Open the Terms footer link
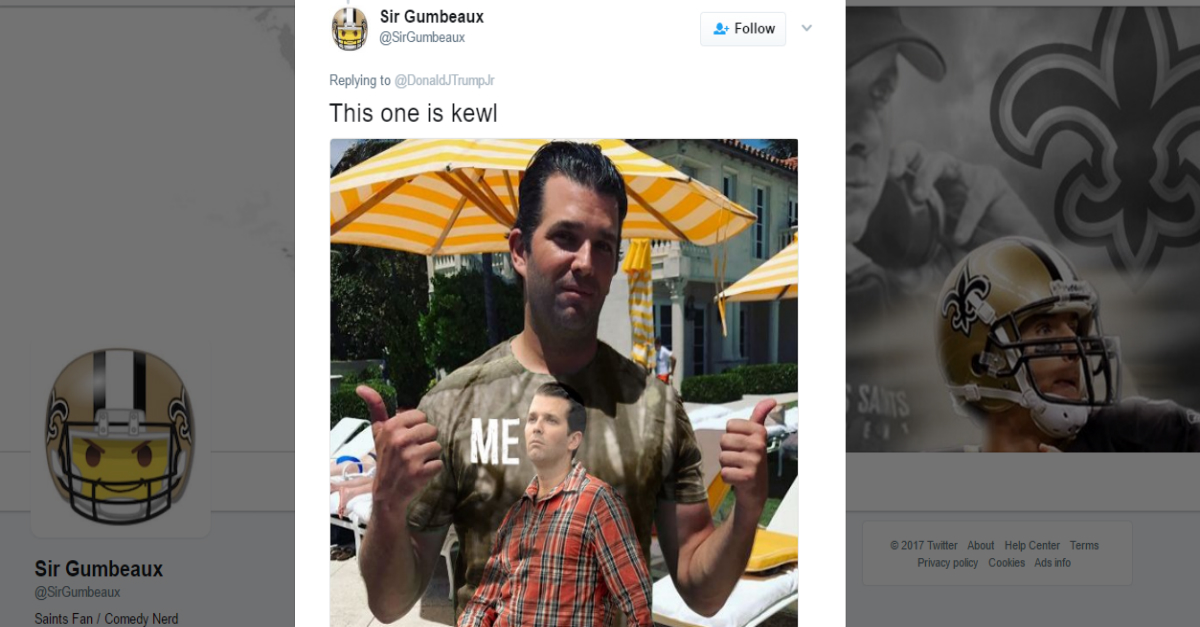Image resolution: width=1200 pixels, height=627 pixels. 1084,545
